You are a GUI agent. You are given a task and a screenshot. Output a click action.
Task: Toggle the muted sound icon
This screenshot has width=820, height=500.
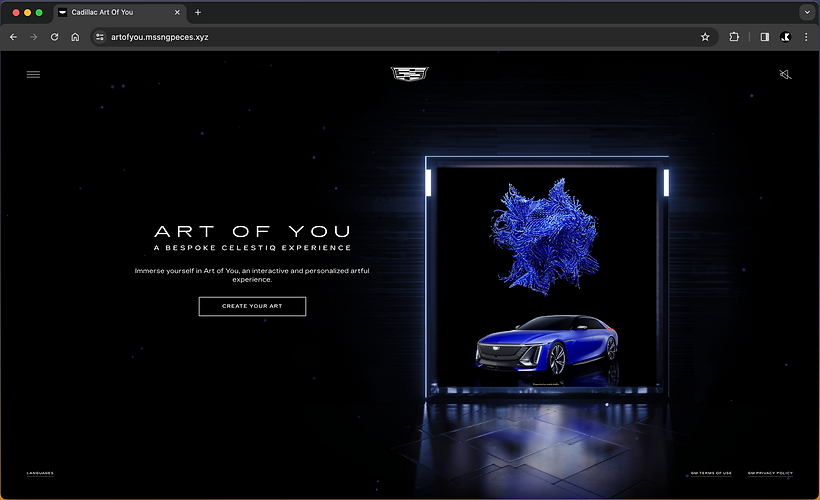785,75
